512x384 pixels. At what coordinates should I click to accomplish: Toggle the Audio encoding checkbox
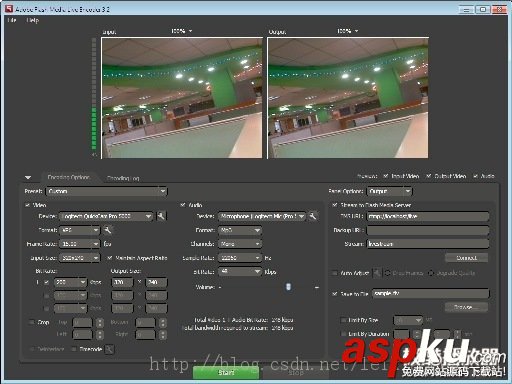[183, 205]
